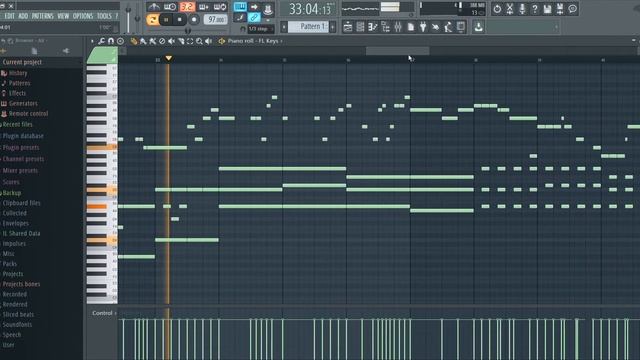
Task: Toggle the 3.2 countdown before recording
Action: [187, 7]
